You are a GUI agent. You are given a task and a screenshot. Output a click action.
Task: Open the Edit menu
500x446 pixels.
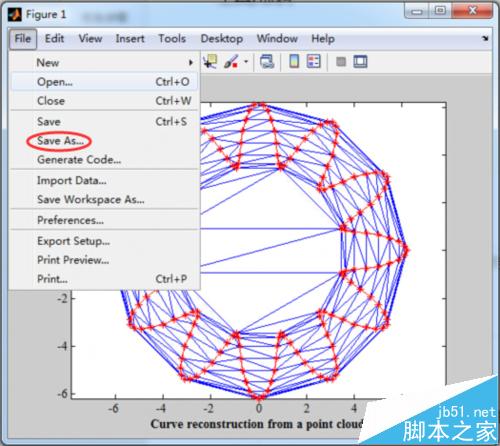coord(54,39)
